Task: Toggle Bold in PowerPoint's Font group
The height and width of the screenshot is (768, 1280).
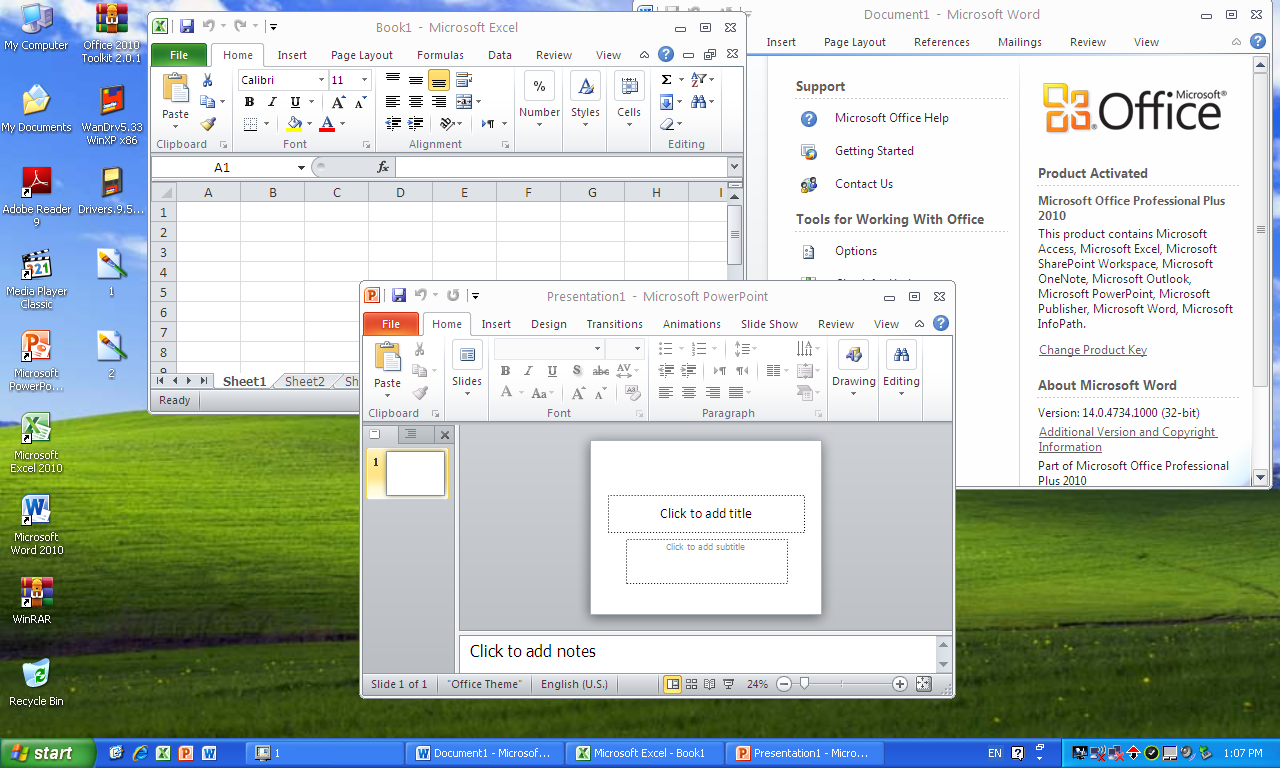Action: pyautogui.click(x=505, y=371)
